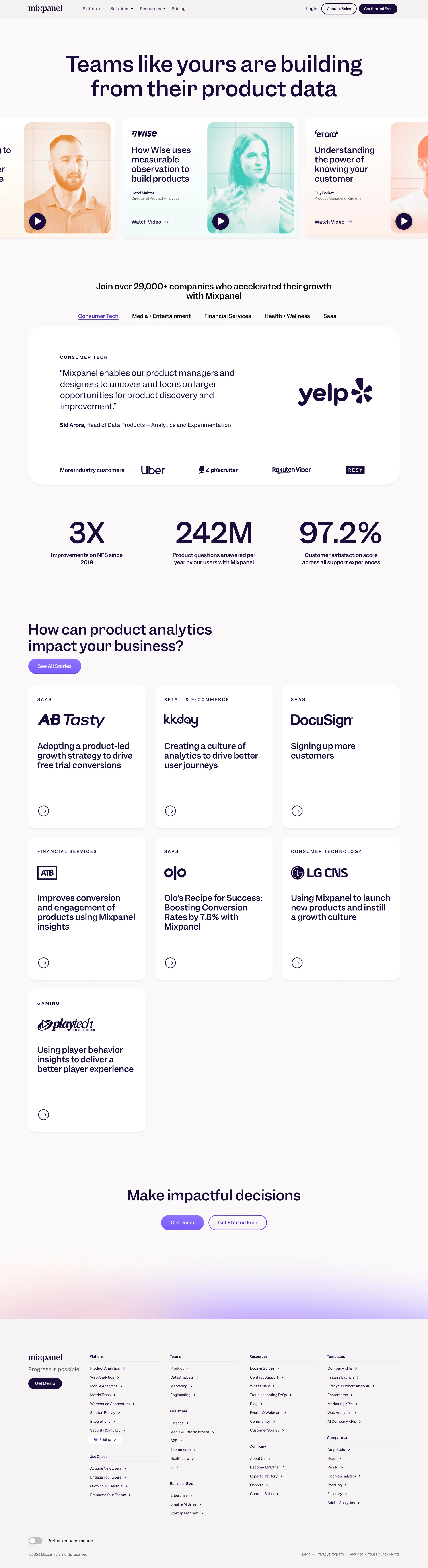Click the Olo card arrow icon
This screenshot has height=1568, width=428.
tap(170, 962)
